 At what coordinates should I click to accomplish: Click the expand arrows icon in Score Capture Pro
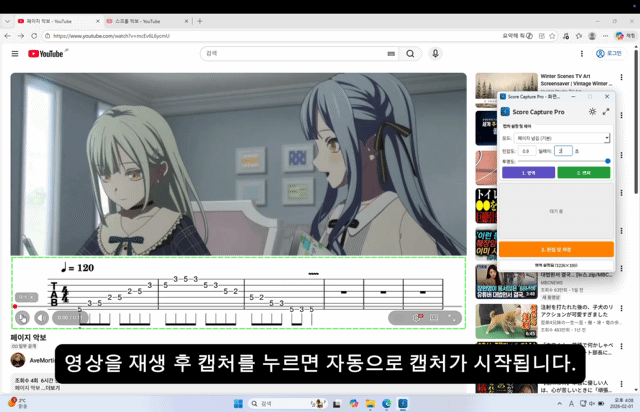pos(606,112)
